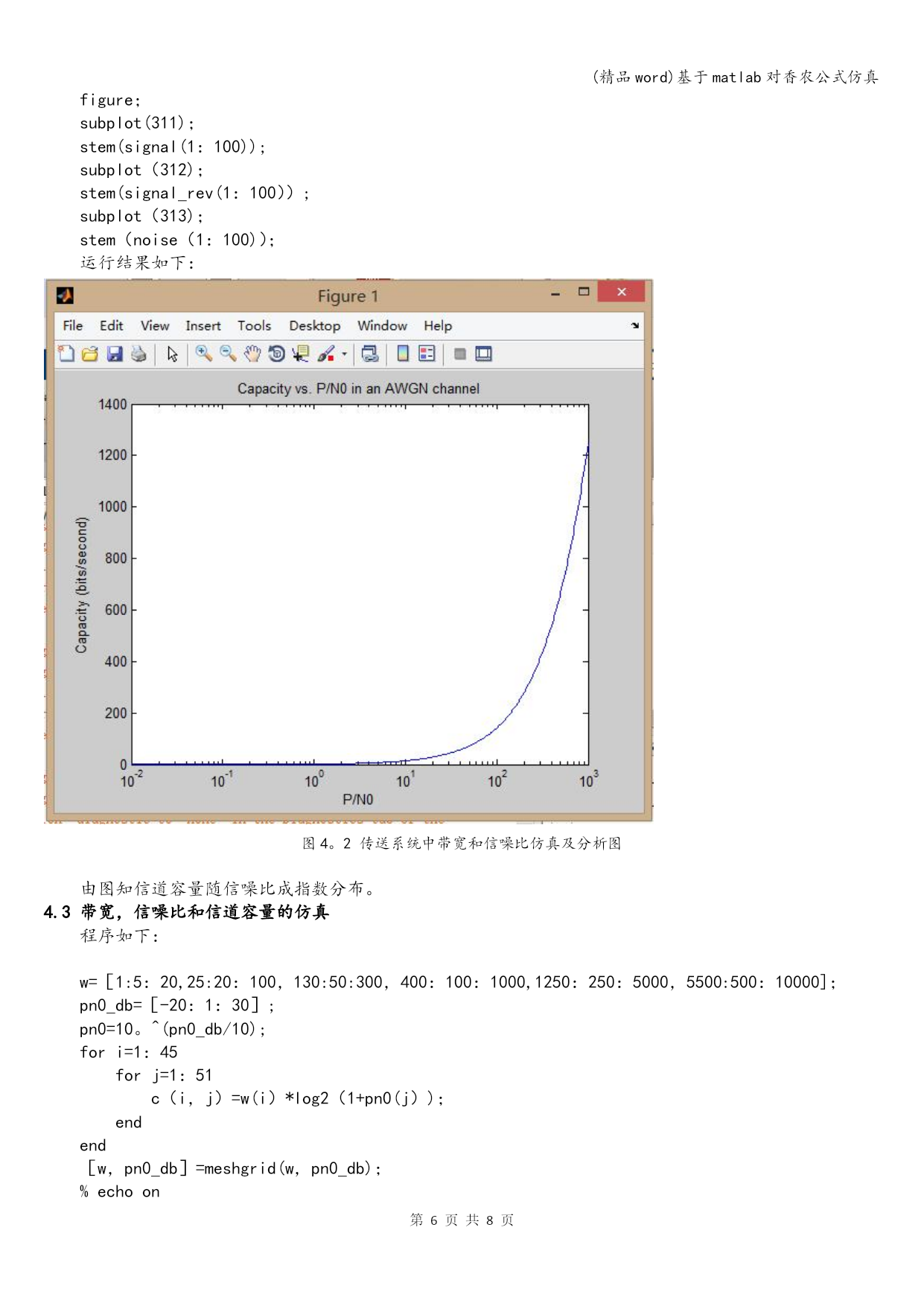
Task: Open the View menu
Action: (x=155, y=326)
